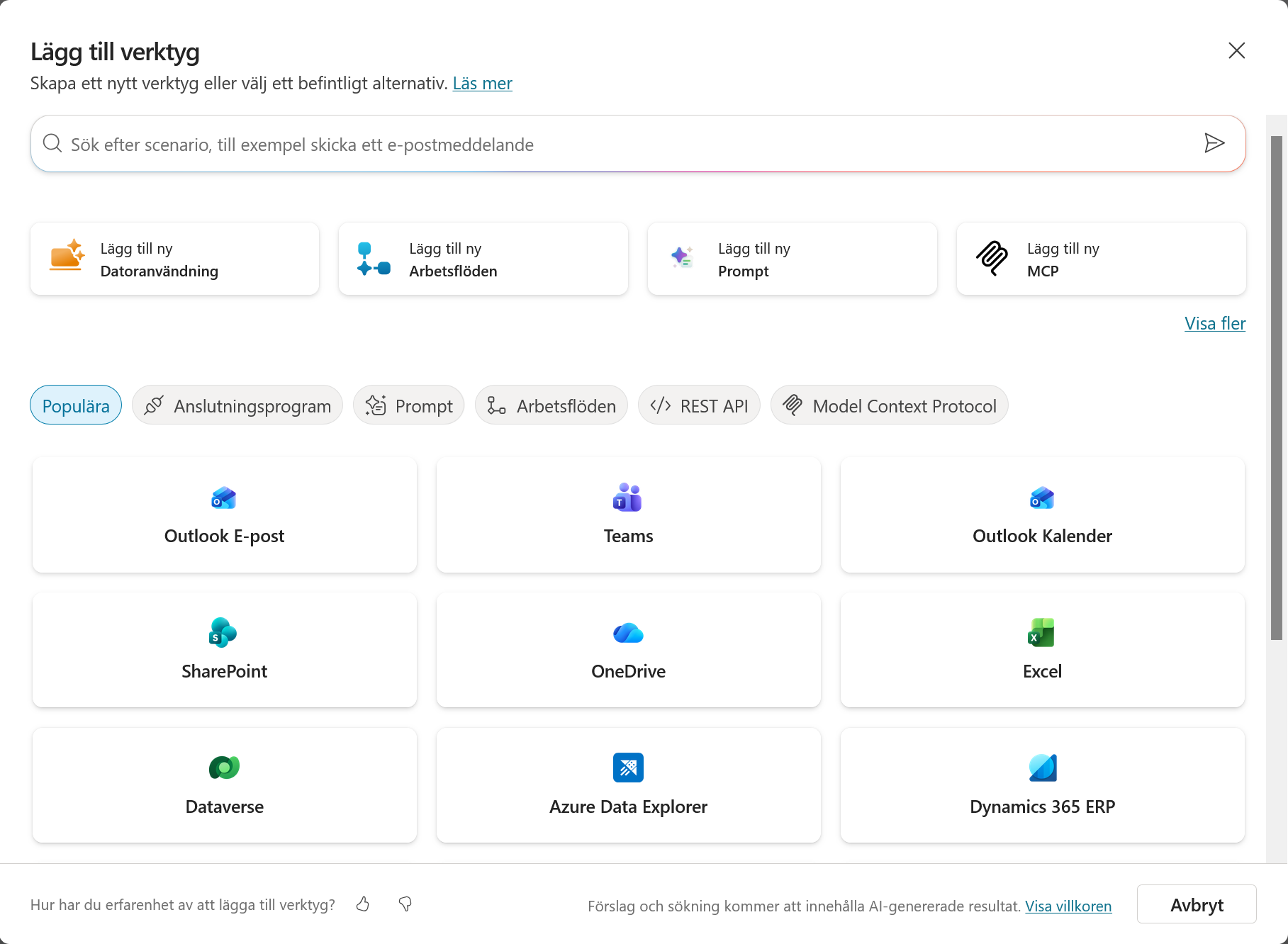Click the Excel icon
1288x944 pixels.
click(1041, 633)
